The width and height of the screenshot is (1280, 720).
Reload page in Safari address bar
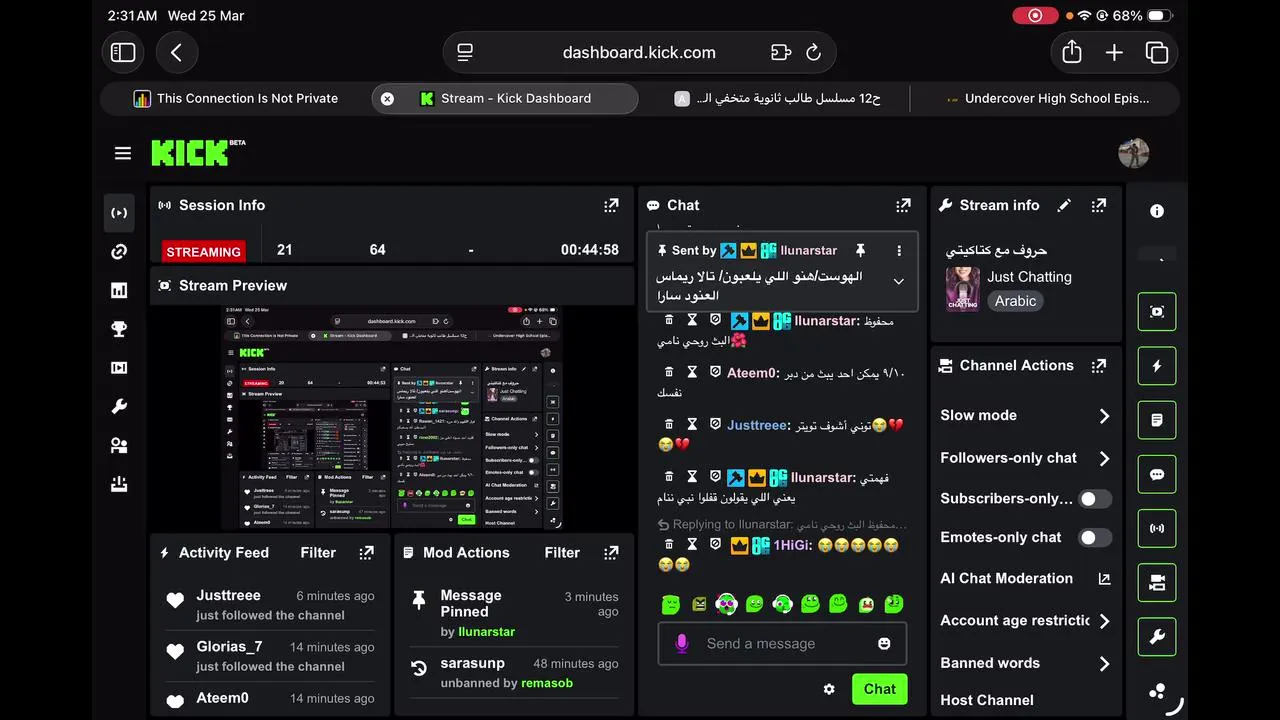pyautogui.click(x=813, y=53)
